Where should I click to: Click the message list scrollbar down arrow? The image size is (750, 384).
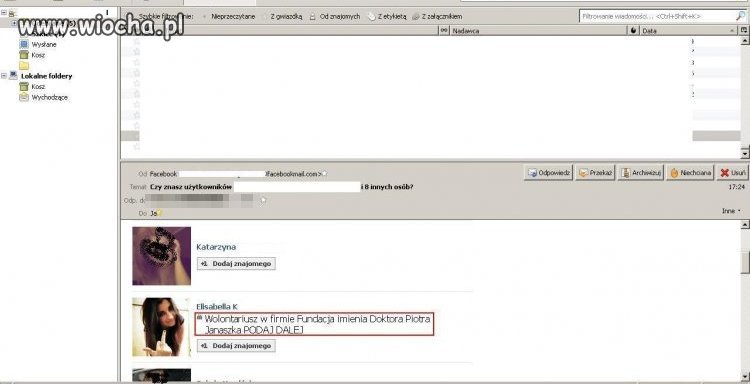744,154
